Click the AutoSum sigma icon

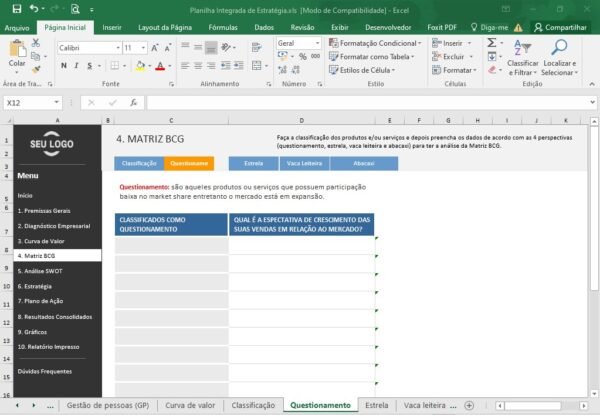[x=492, y=42]
